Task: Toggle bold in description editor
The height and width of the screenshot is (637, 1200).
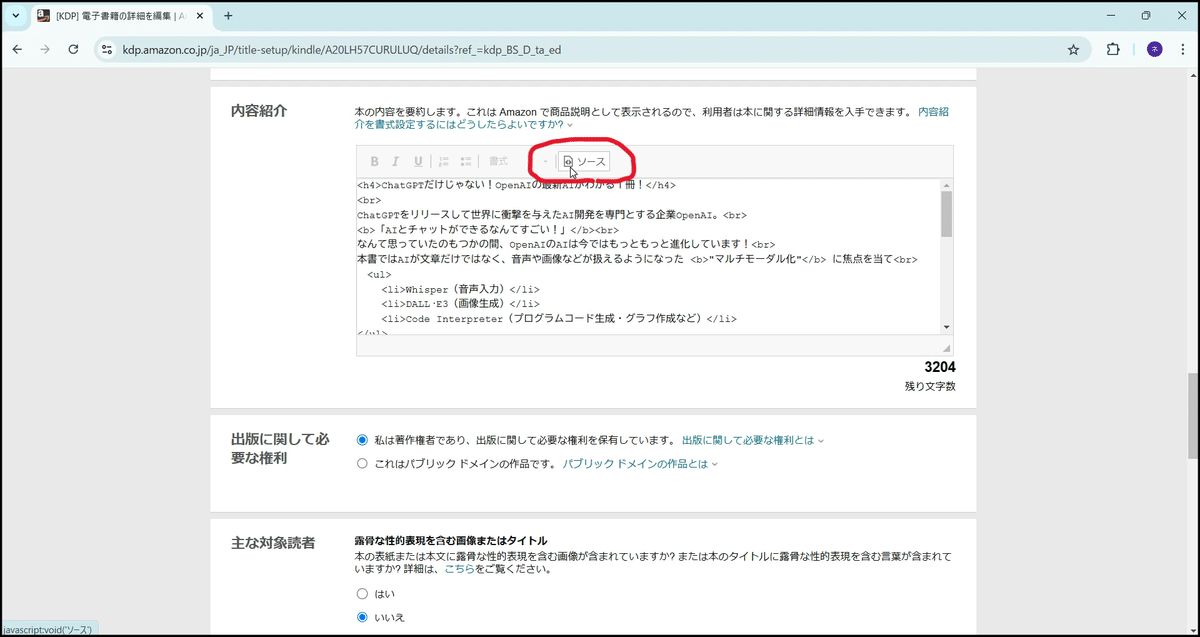Action: (x=375, y=161)
